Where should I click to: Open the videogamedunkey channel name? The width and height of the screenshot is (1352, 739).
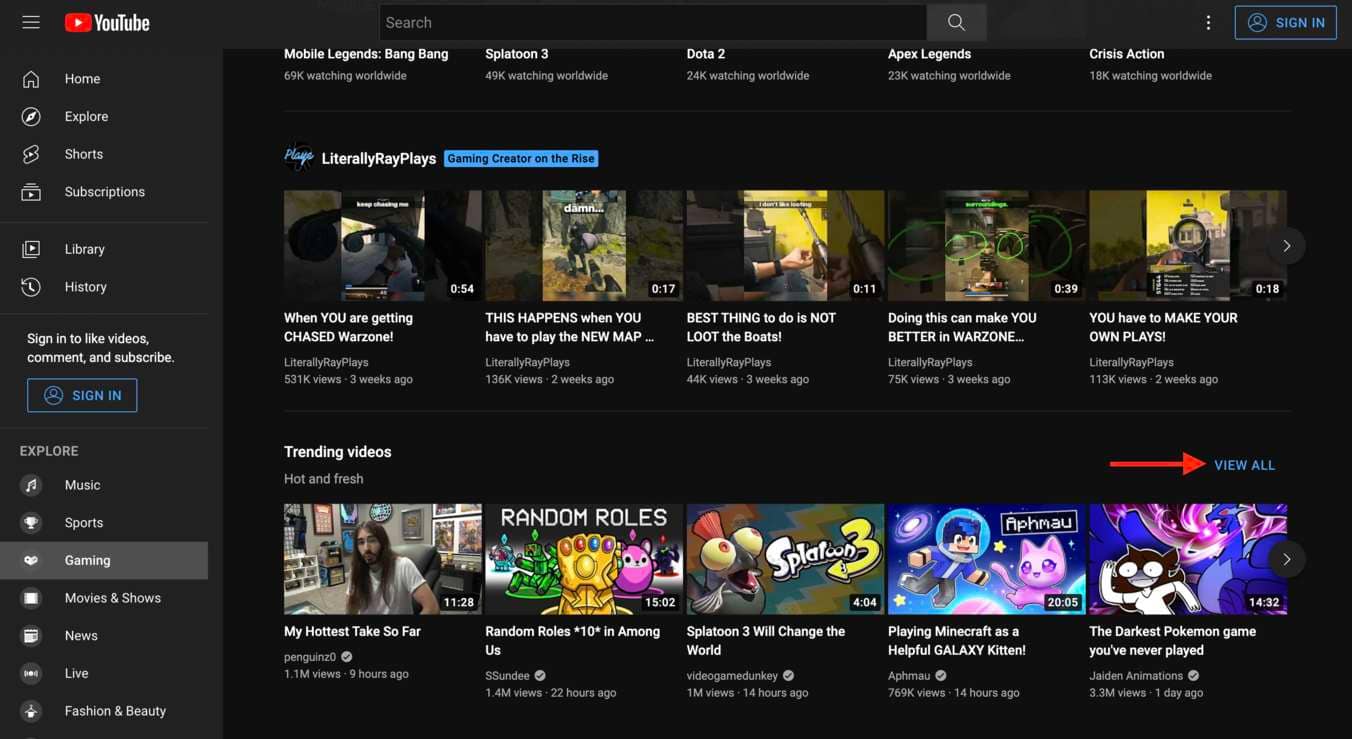point(733,676)
